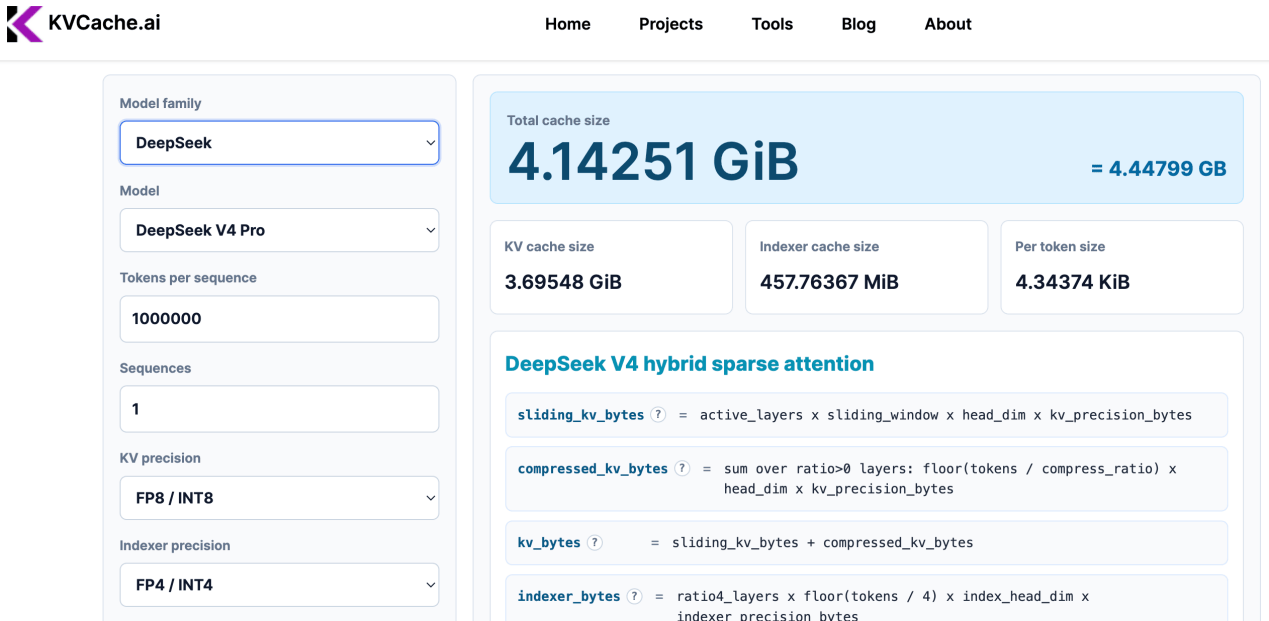Open the Tools menu item

(772, 24)
